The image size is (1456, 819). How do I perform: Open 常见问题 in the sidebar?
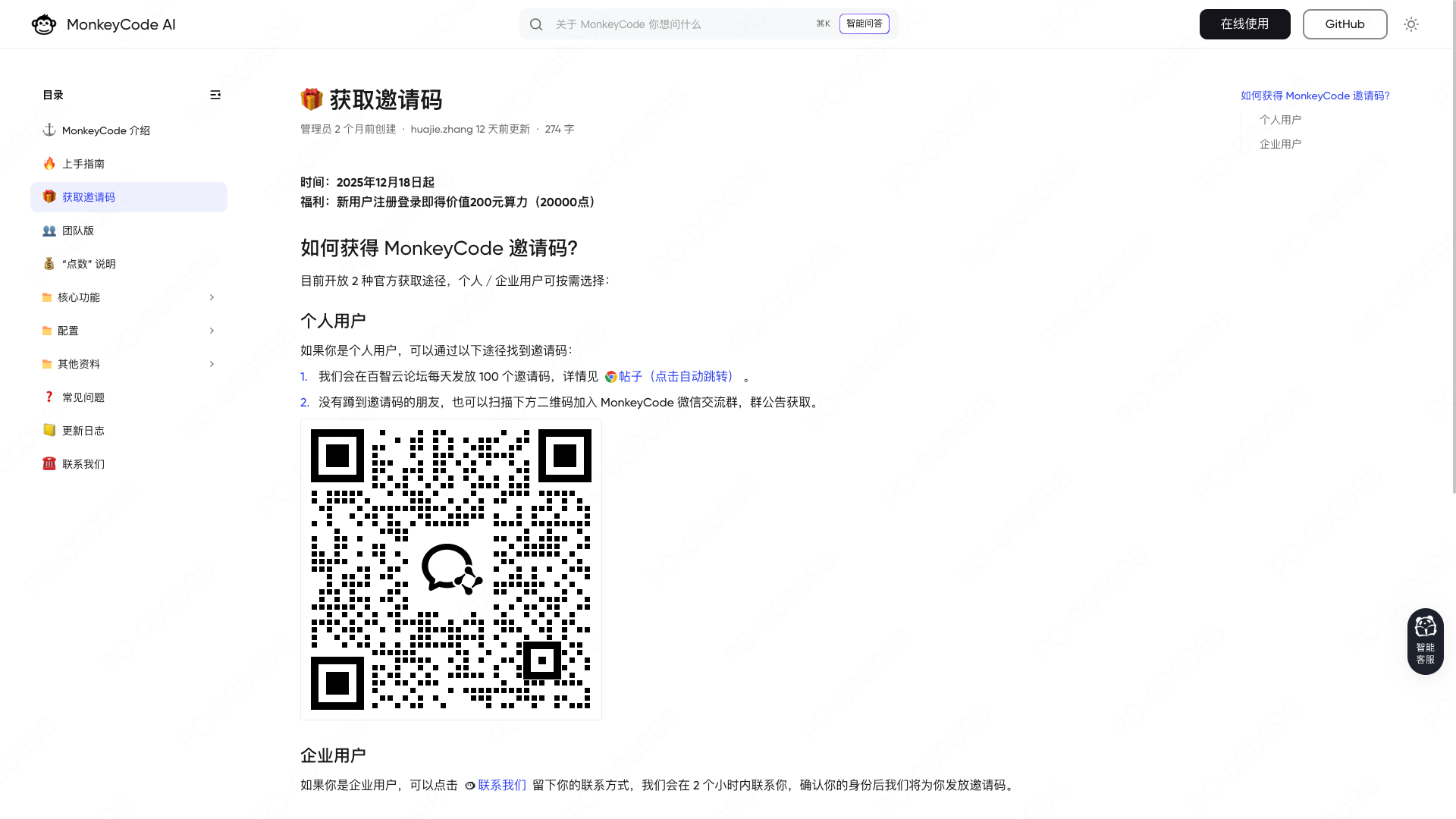pyautogui.click(x=129, y=397)
